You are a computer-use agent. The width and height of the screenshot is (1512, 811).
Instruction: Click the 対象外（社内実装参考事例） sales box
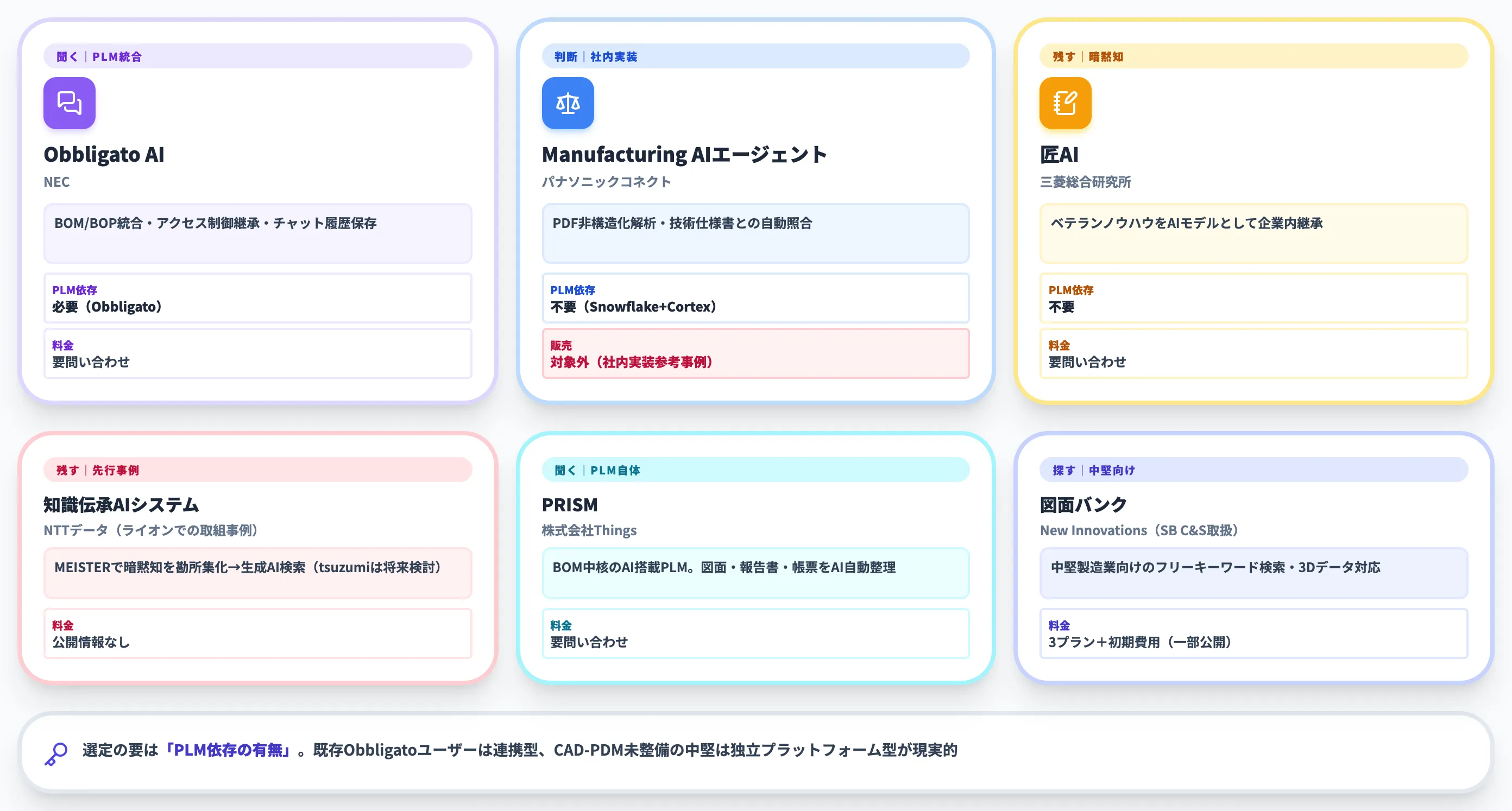(755, 353)
